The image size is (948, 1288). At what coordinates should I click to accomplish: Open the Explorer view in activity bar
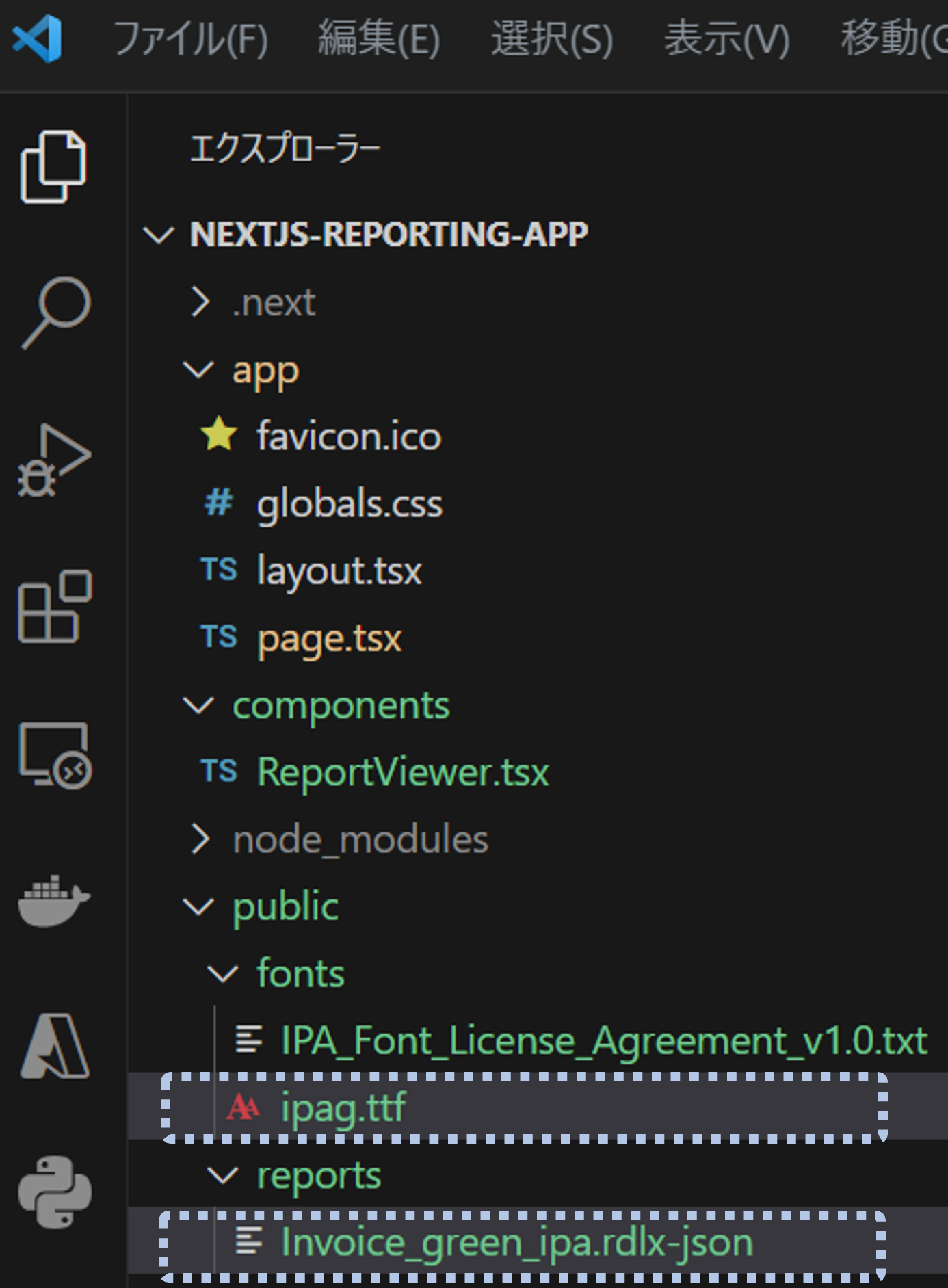click(x=53, y=167)
